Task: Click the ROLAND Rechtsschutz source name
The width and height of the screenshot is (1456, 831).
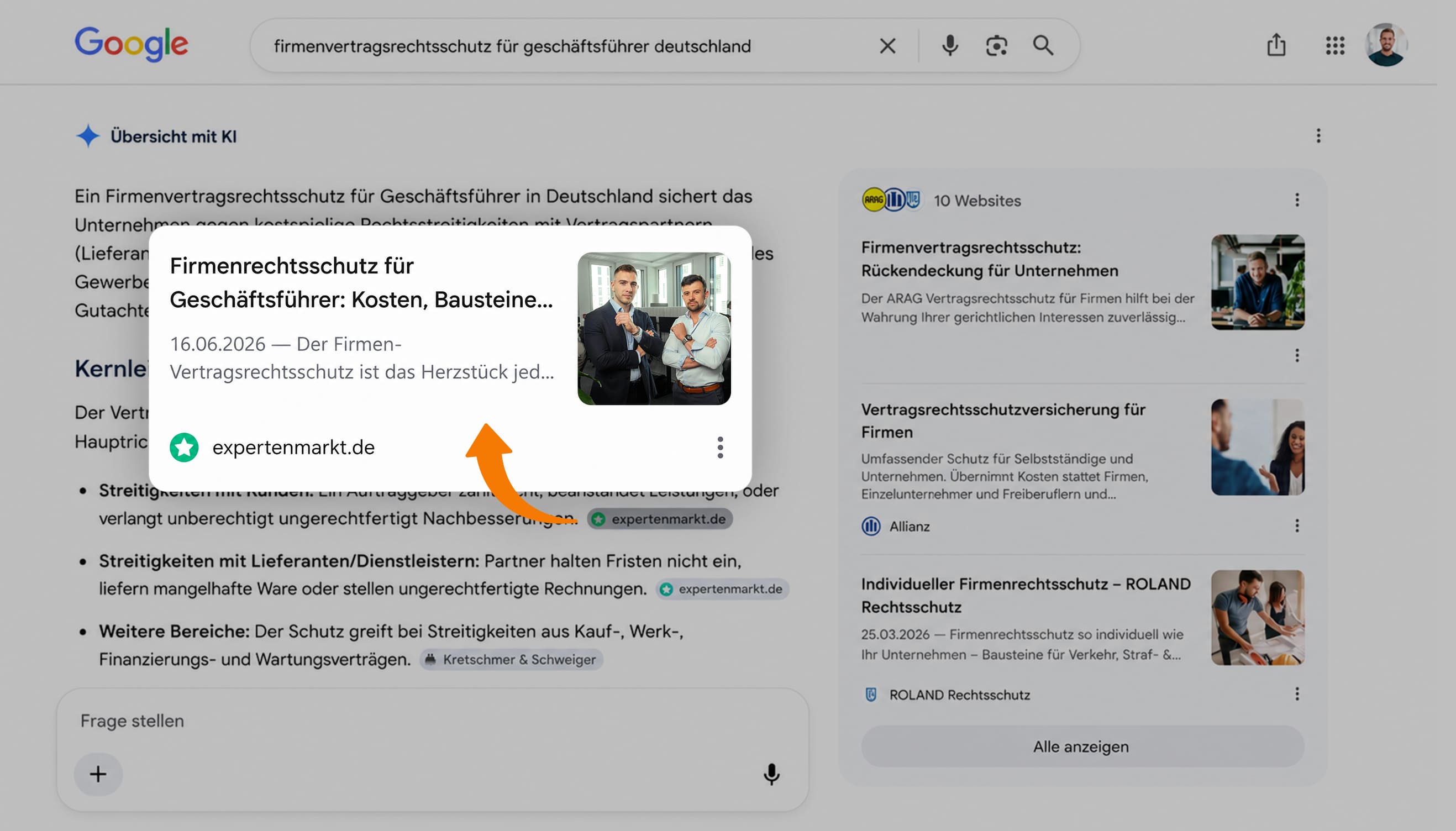Action: pos(960,695)
